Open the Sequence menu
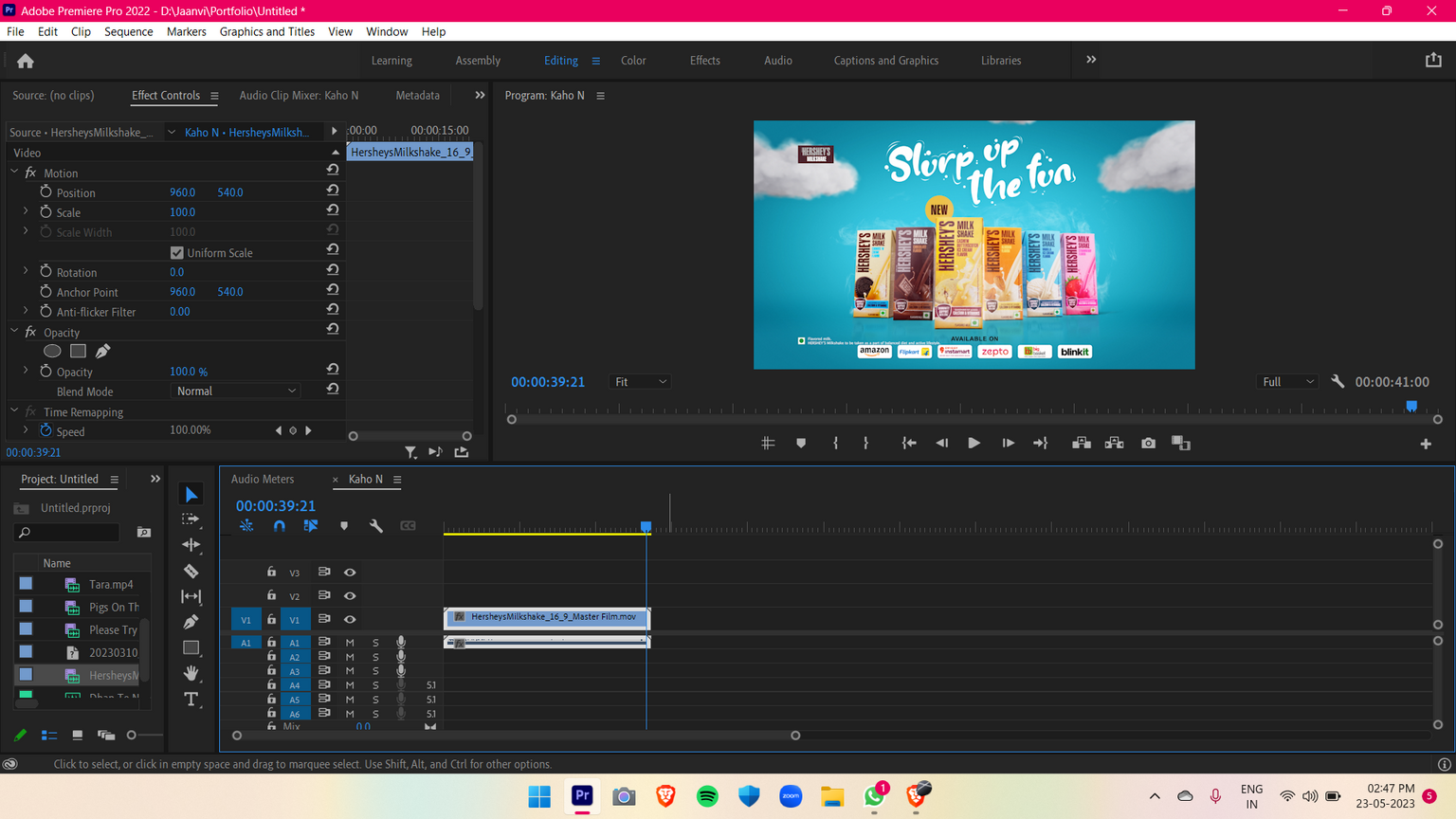1456x819 pixels. pos(128,31)
